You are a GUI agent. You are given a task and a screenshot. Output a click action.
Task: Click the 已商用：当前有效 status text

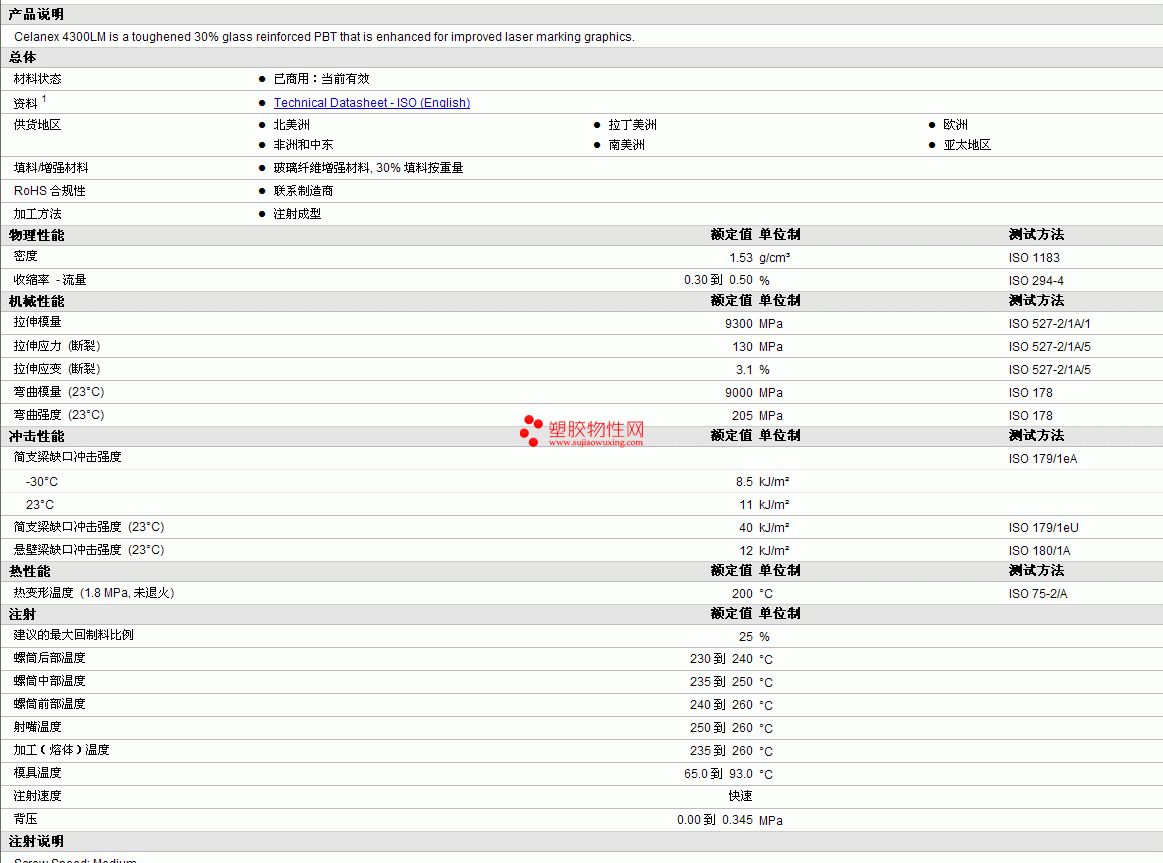tap(321, 79)
